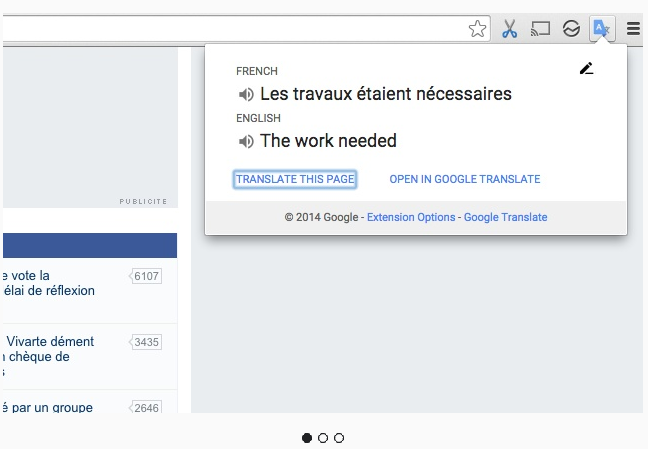The width and height of the screenshot is (648, 449).
Task: Click OPEN IN GOOGLE TRANSLATE
Action: [x=465, y=179]
